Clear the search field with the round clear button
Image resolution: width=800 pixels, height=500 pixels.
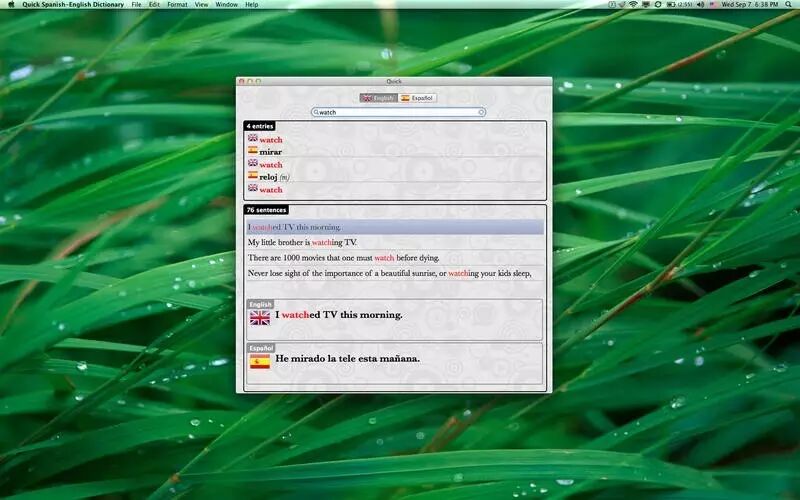pos(481,112)
